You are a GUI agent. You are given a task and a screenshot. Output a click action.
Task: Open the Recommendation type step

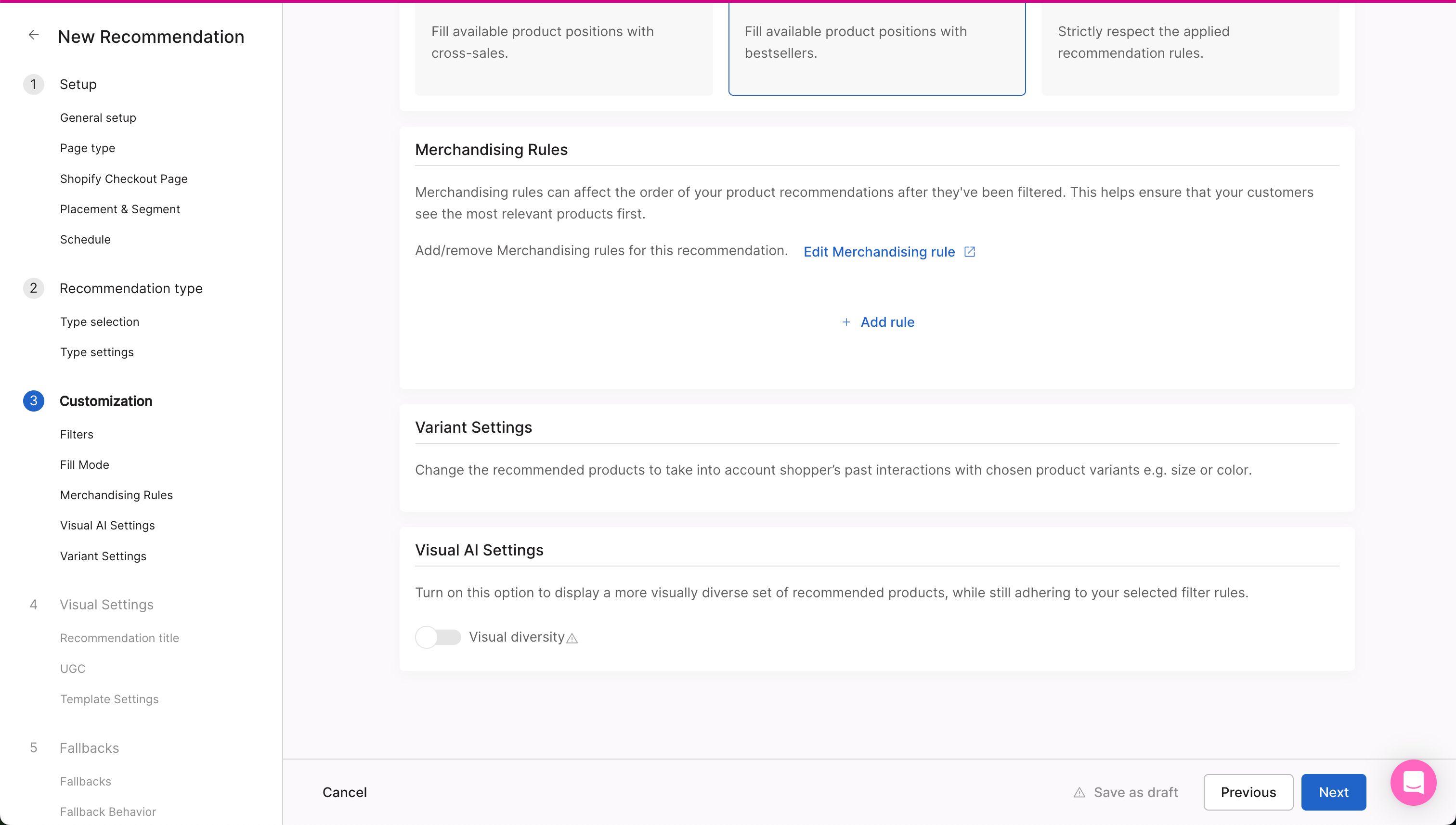click(x=131, y=288)
